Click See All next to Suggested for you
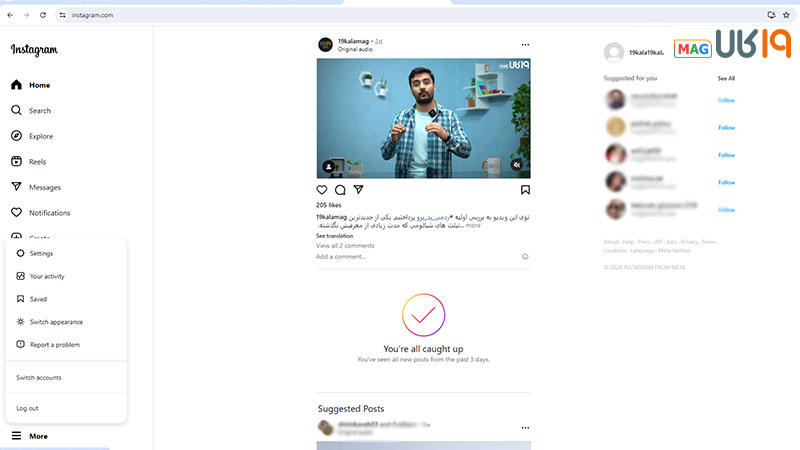Screen dimensions: 800x450 coord(725,78)
